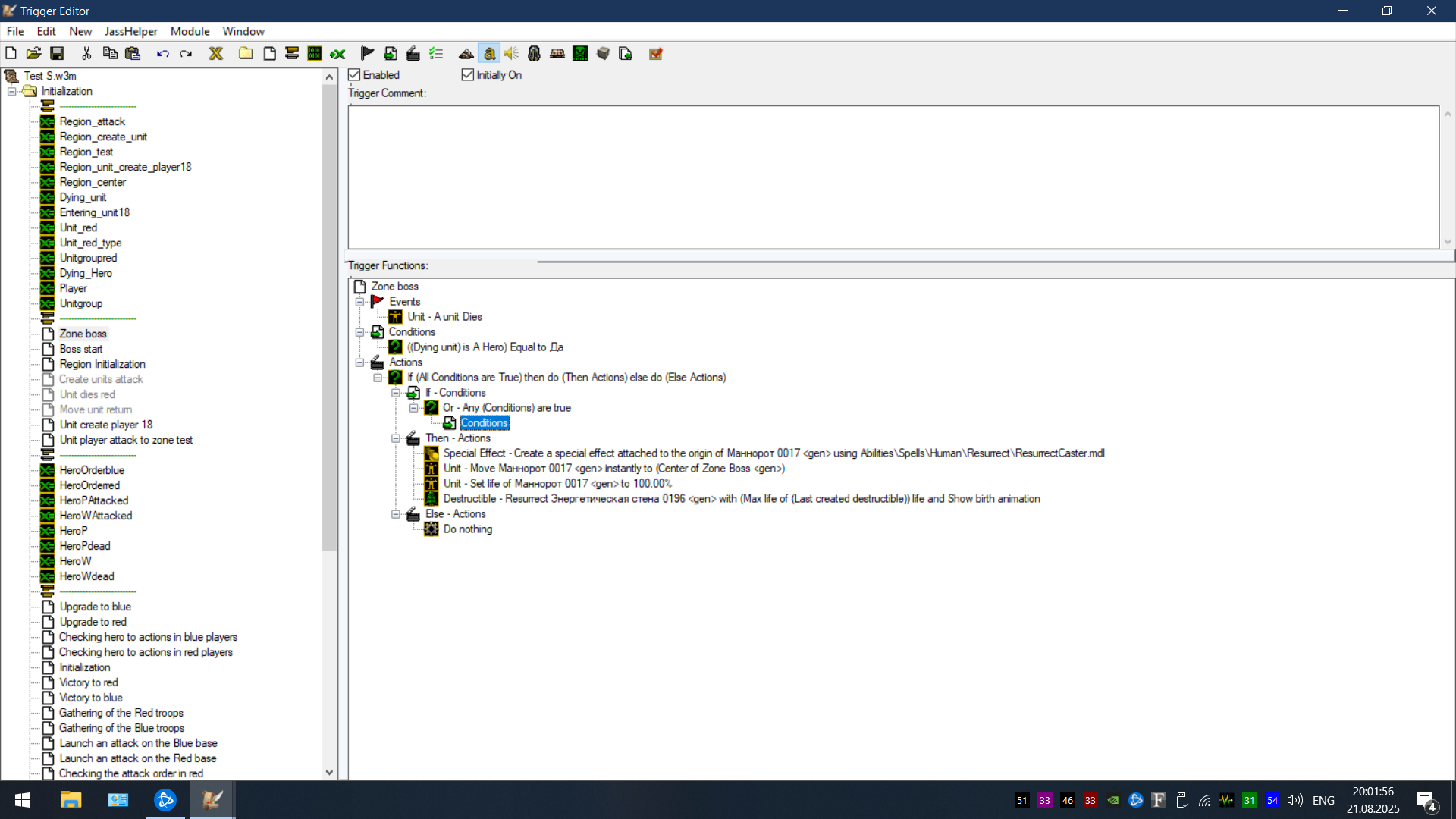1456x819 pixels.
Task: Open the Sound Editor speaker icon
Action: (x=512, y=53)
